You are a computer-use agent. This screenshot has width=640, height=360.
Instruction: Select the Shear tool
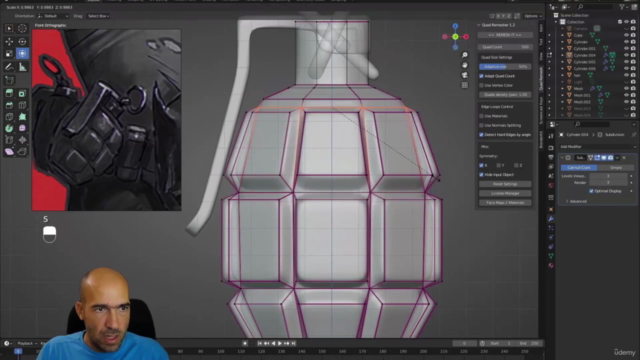[9, 152]
